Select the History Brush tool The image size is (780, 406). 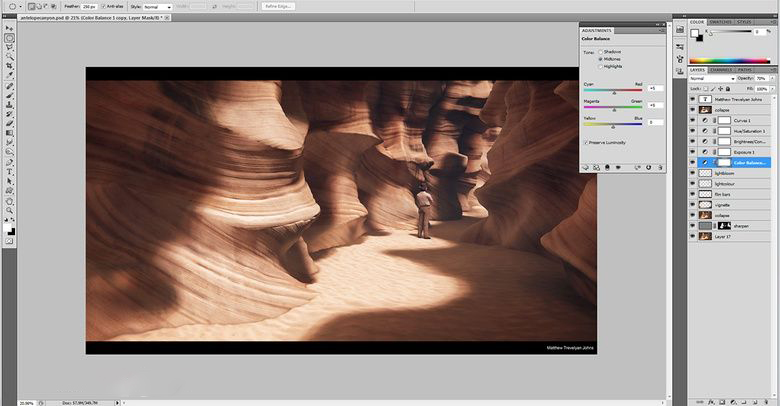[9, 114]
